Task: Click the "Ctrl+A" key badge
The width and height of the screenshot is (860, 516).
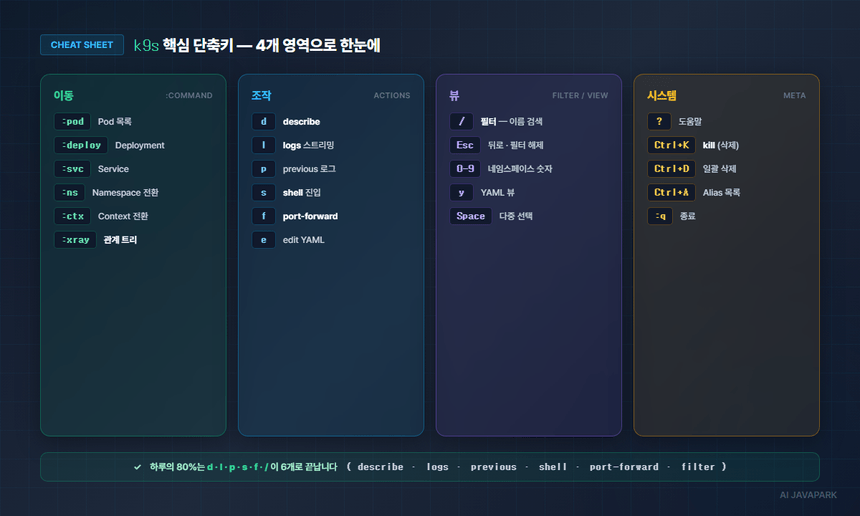Action: [x=671, y=192]
